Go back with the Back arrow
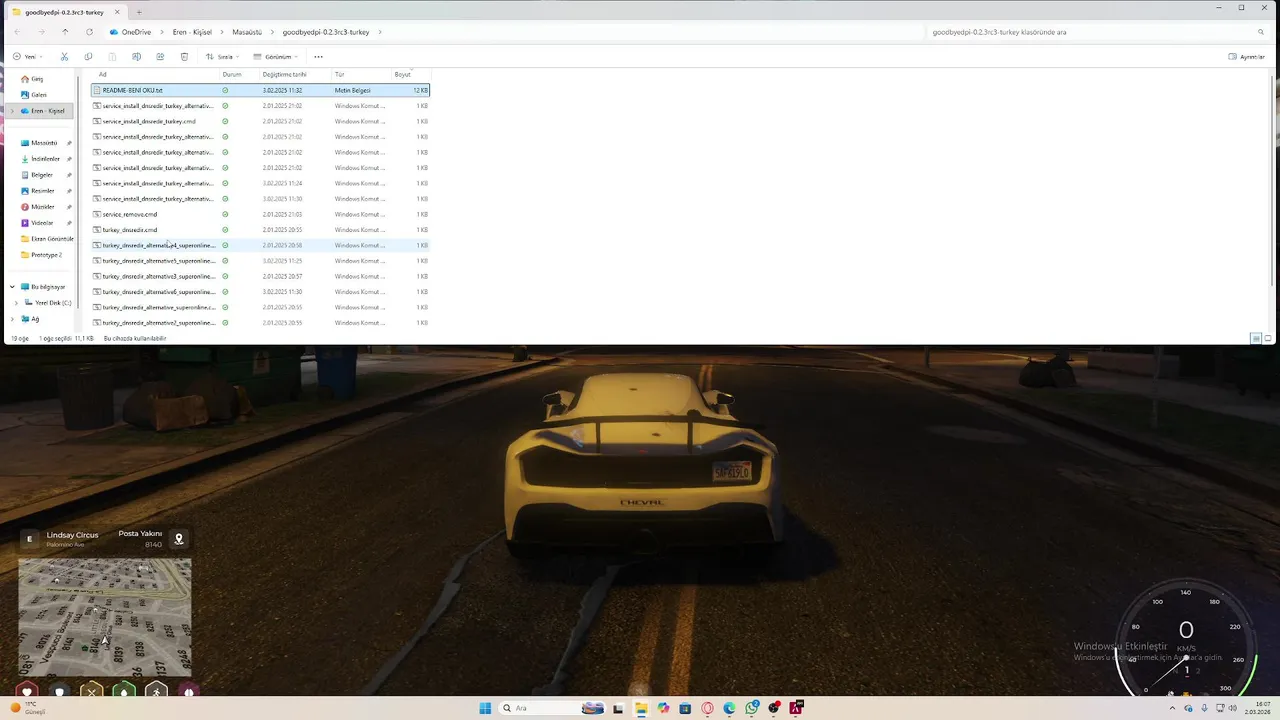Image resolution: width=1280 pixels, height=720 pixels. click(x=17, y=32)
